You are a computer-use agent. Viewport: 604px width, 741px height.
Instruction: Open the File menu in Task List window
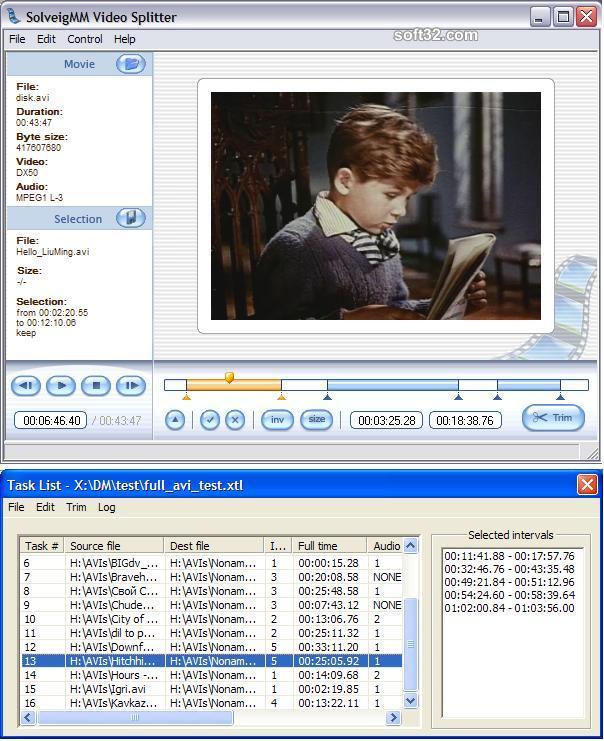[16, 507]
